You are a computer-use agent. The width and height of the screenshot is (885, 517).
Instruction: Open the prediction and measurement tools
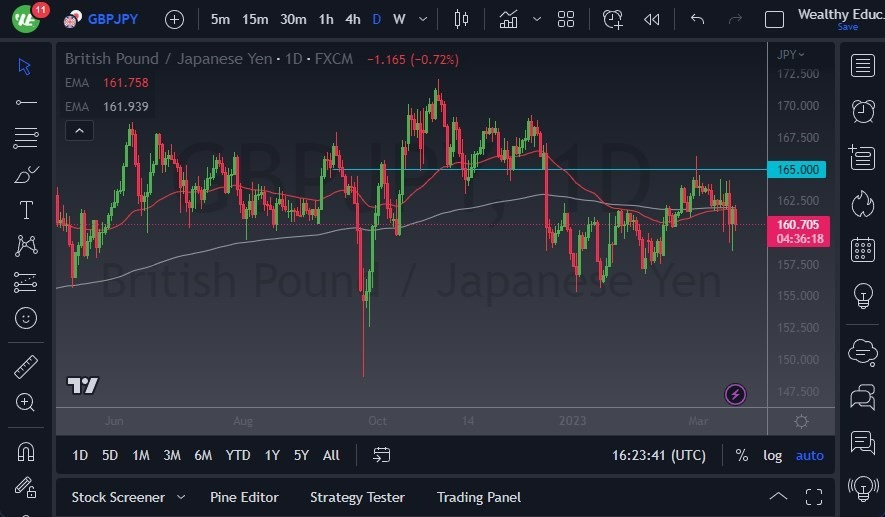26,282
